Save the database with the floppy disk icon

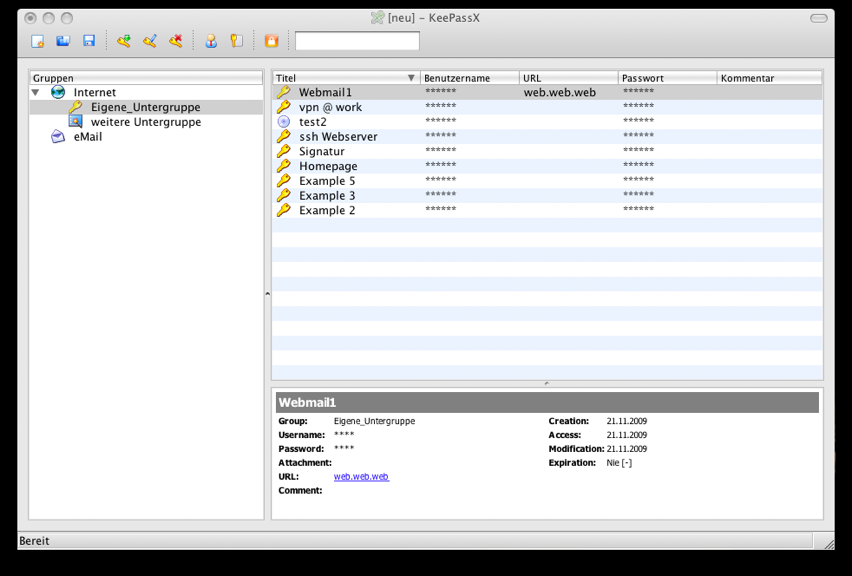coord(89,41)
